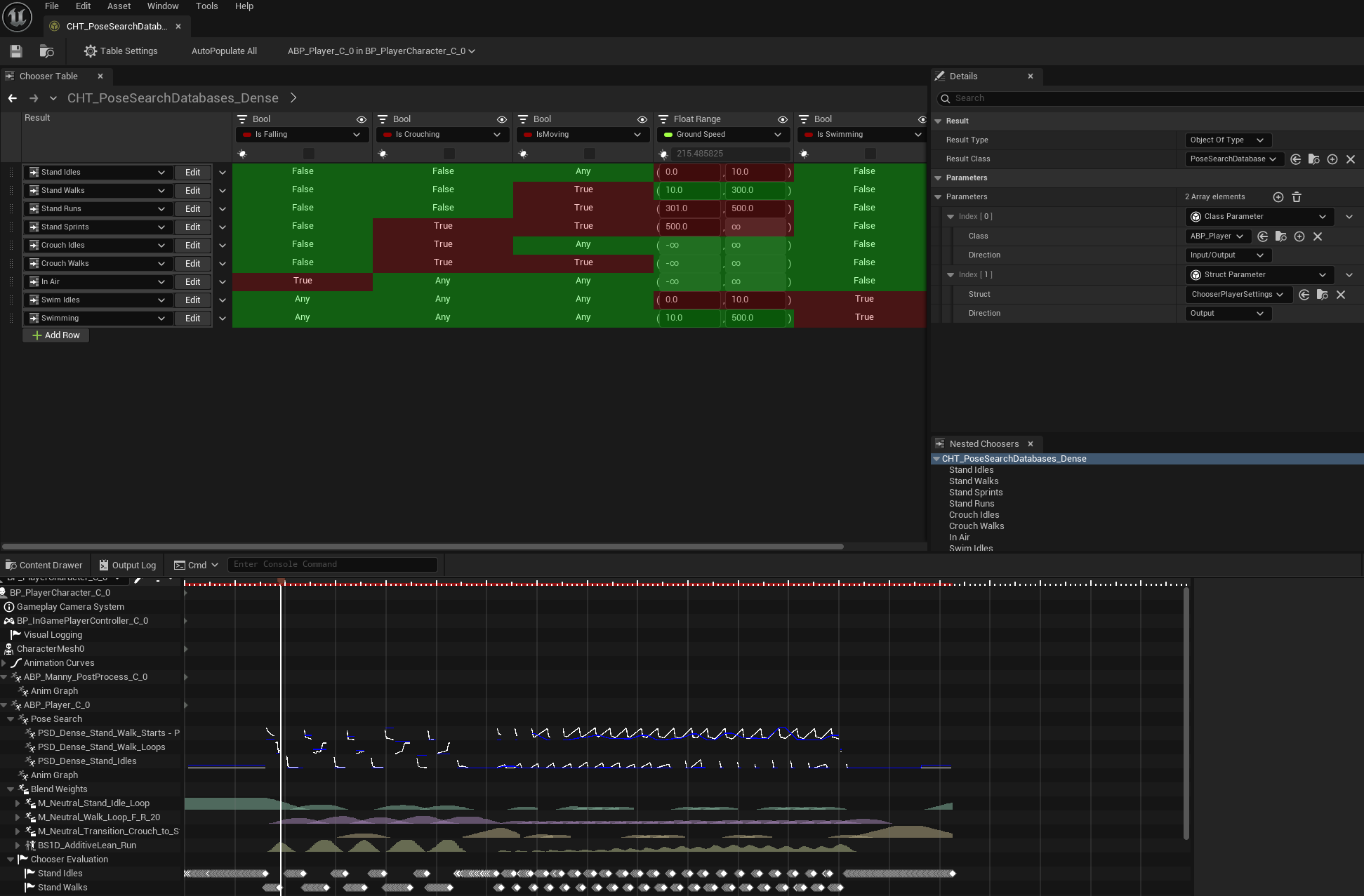Navigate back with left arrow icon
This screenshot has height=896, width=1364.
(12, 98)
